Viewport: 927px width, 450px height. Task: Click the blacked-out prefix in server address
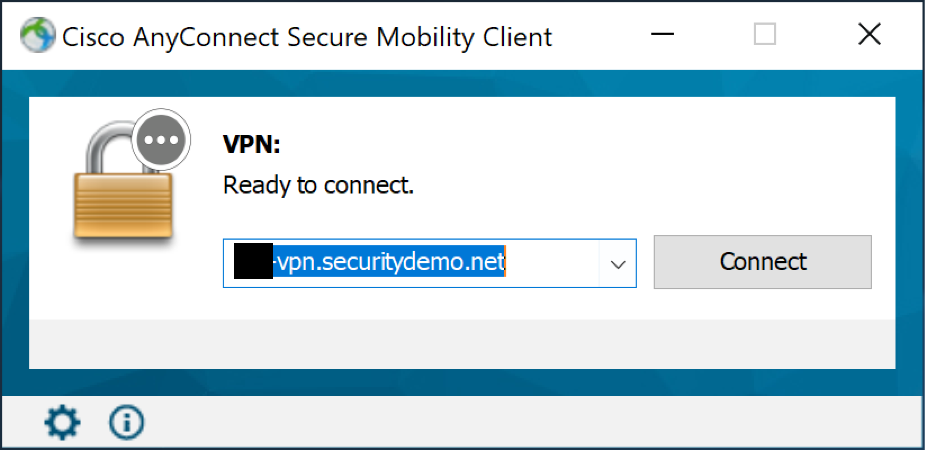tap(253, 263)
